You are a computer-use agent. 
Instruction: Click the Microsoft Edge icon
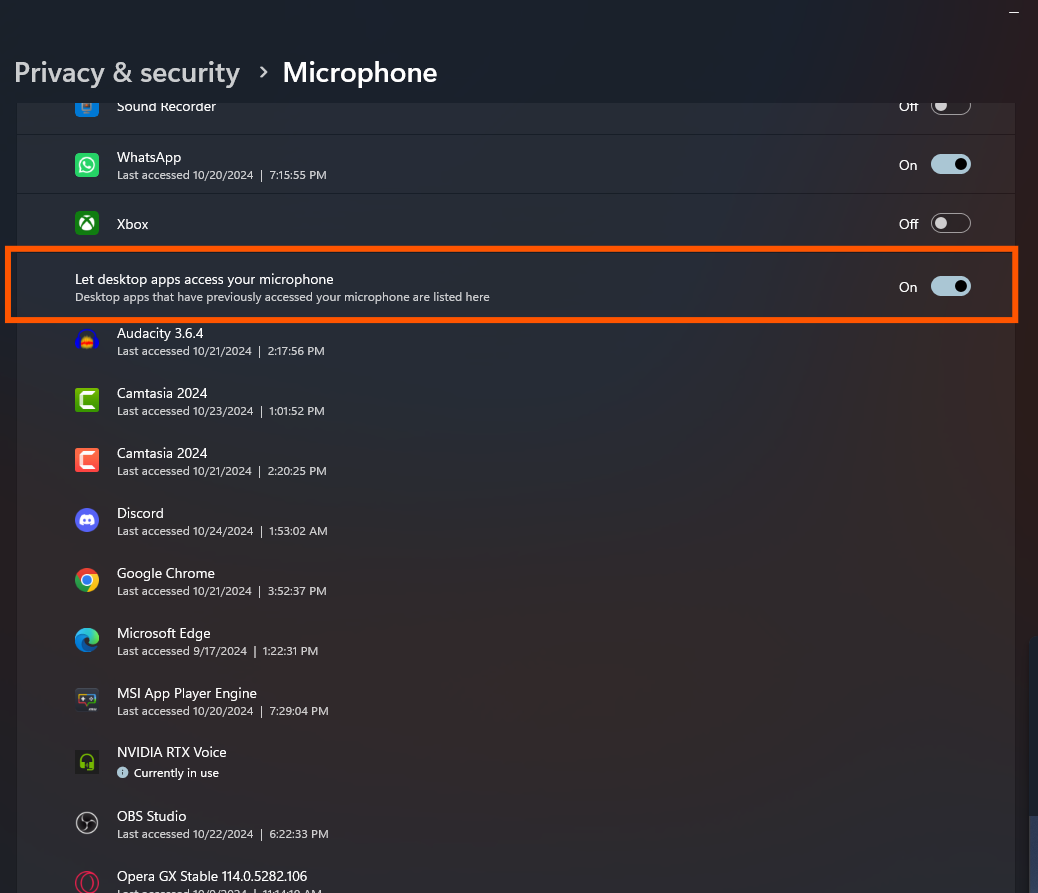coord(87,641)
